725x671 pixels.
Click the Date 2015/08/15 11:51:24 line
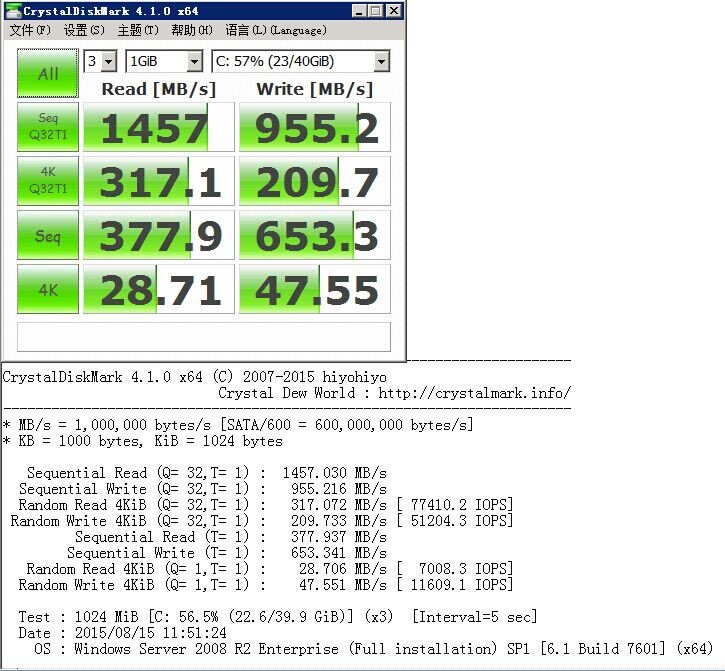click(123, 633)
